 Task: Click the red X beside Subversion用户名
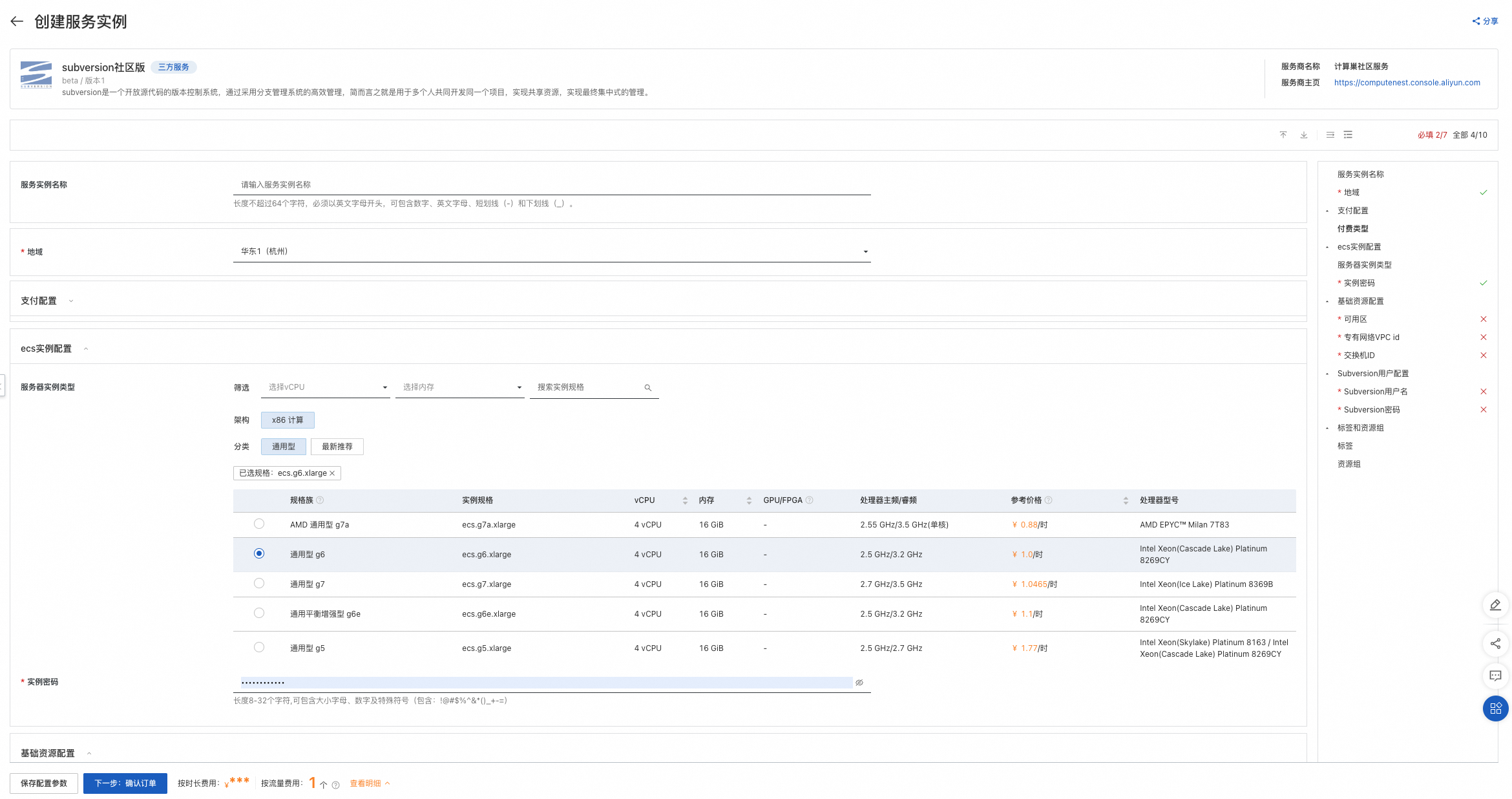1484,392
